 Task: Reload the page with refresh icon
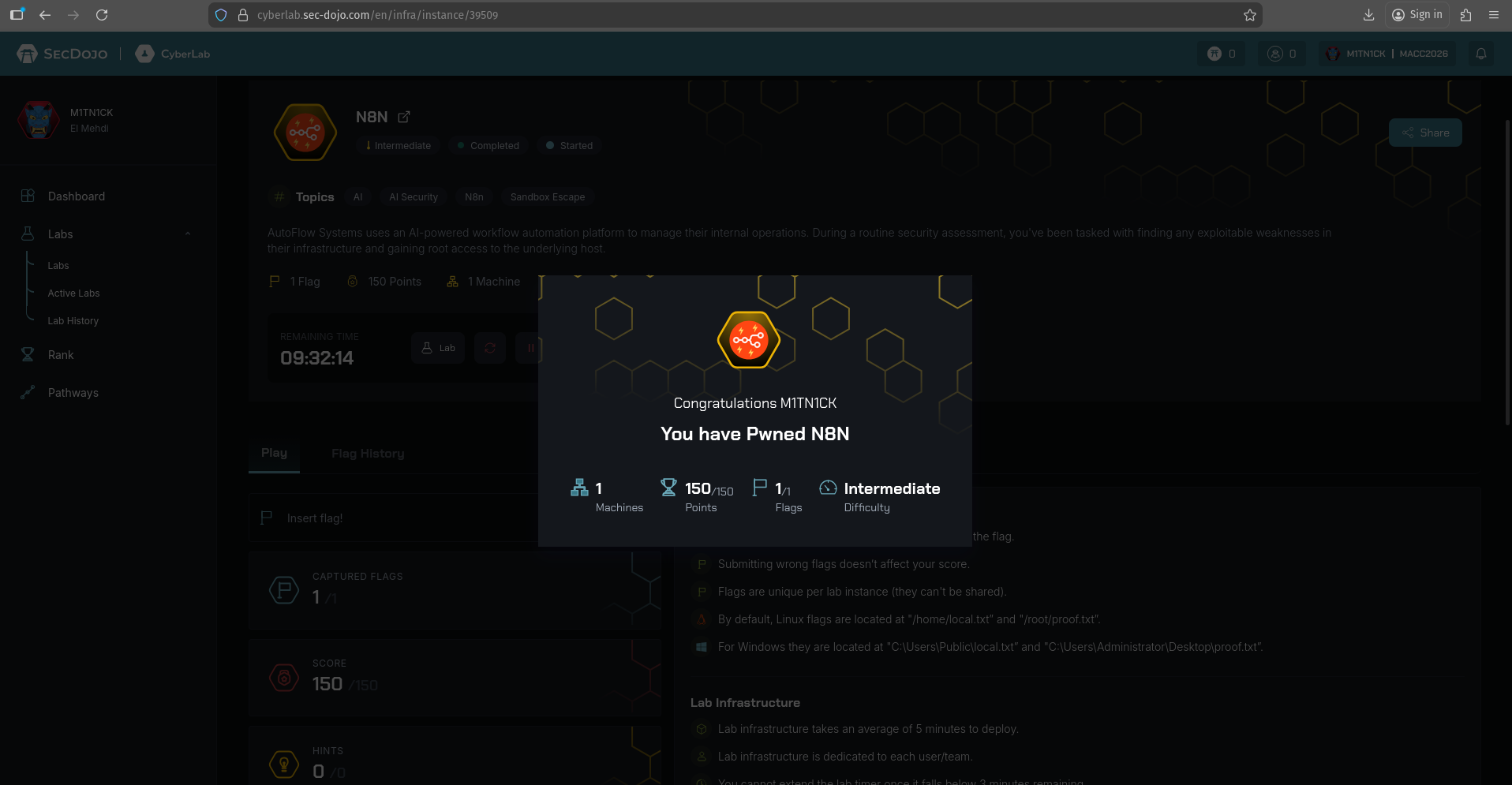pos(102,15)
